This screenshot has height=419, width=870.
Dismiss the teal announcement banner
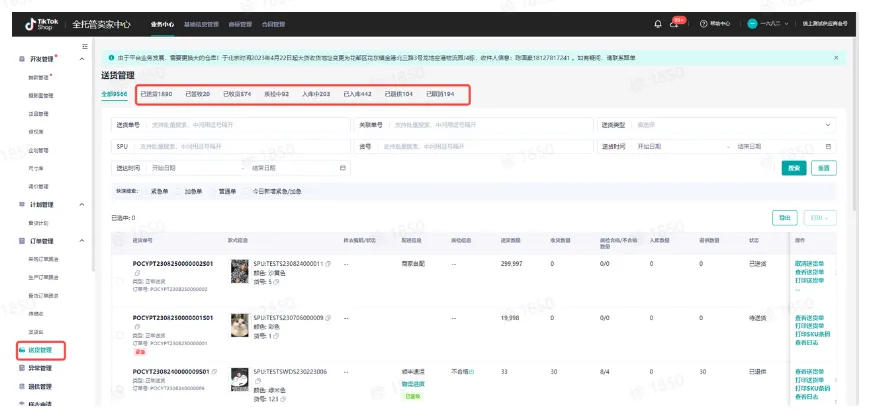(836, 58)
